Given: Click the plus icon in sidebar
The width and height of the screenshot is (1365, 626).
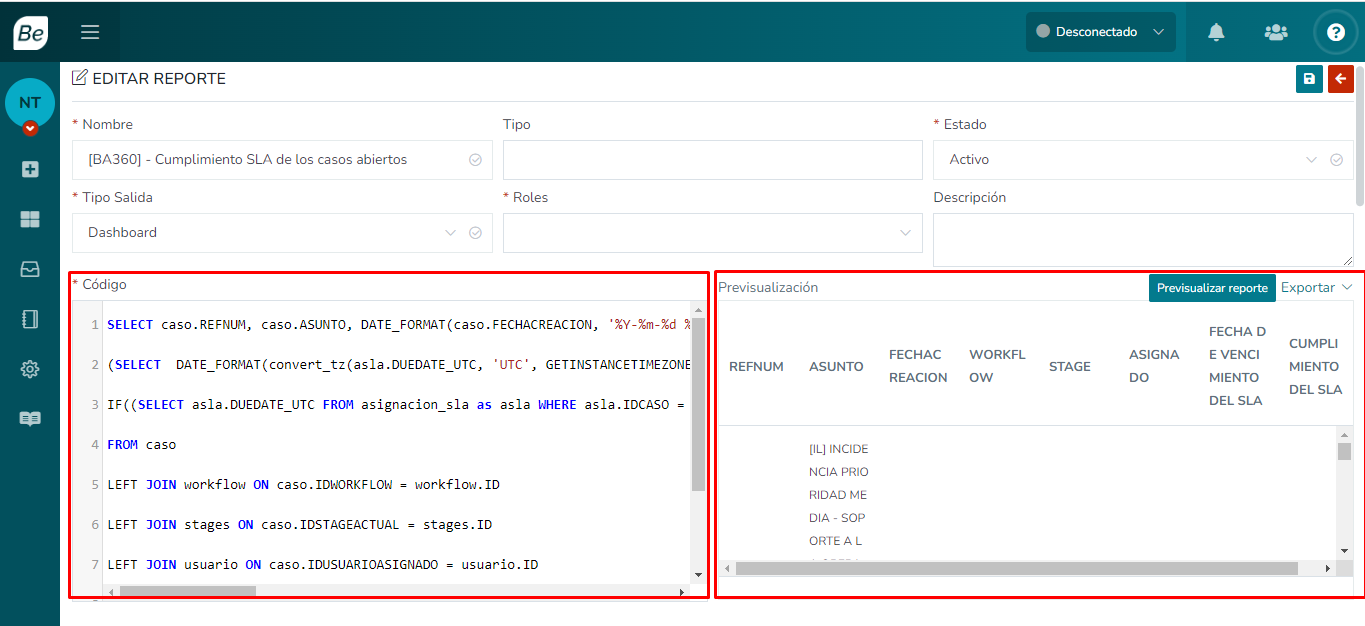Looking at the screenshot, I should [x=30, y=169].
